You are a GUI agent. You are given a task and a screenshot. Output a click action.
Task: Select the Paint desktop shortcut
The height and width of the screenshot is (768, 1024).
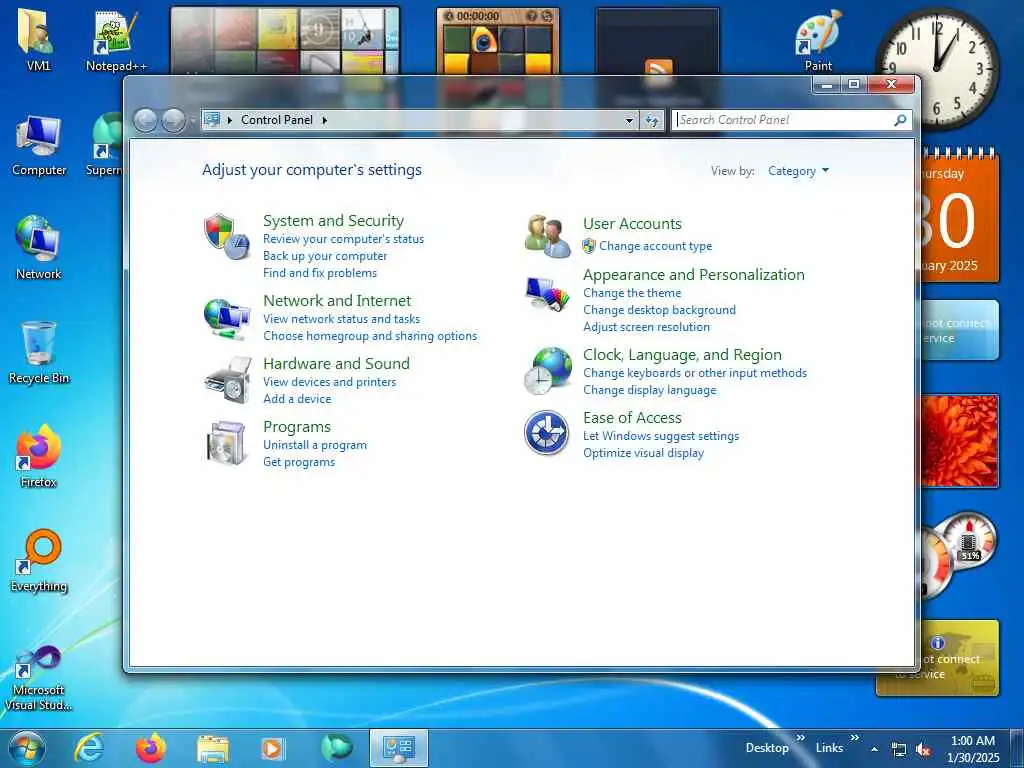tap(818, 40)
